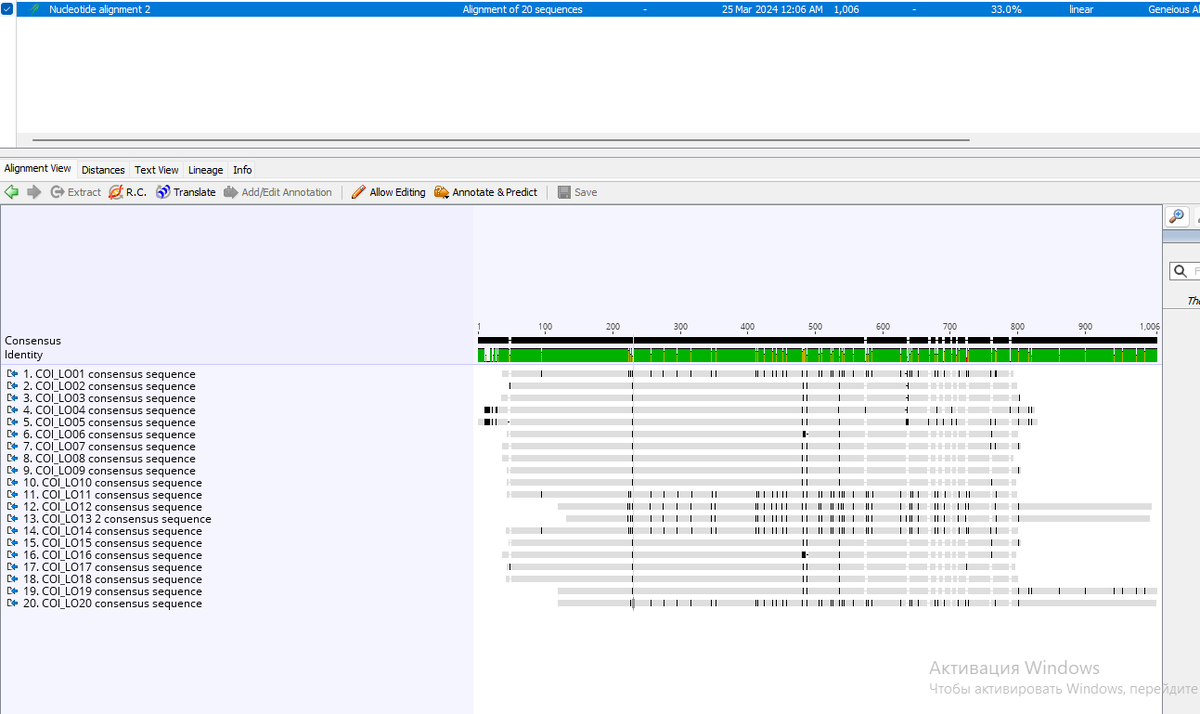This screenshot has width=1200, height=714.
Task: Click the magnifier zoom icon on right panel
Action: 1177,216
